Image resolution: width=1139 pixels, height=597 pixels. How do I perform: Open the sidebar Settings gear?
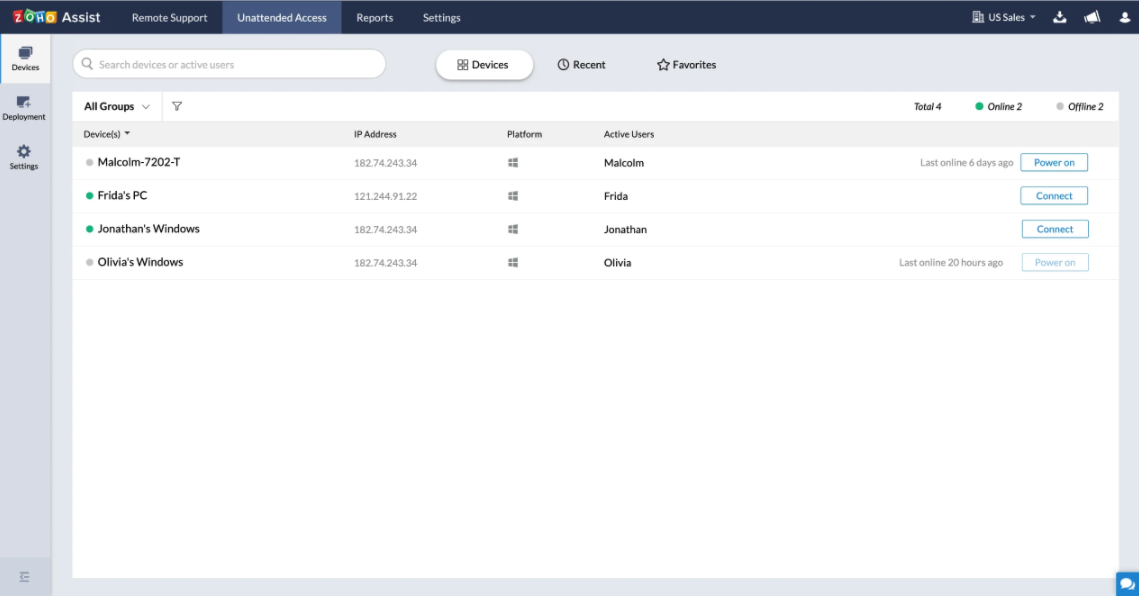point(24,156)
